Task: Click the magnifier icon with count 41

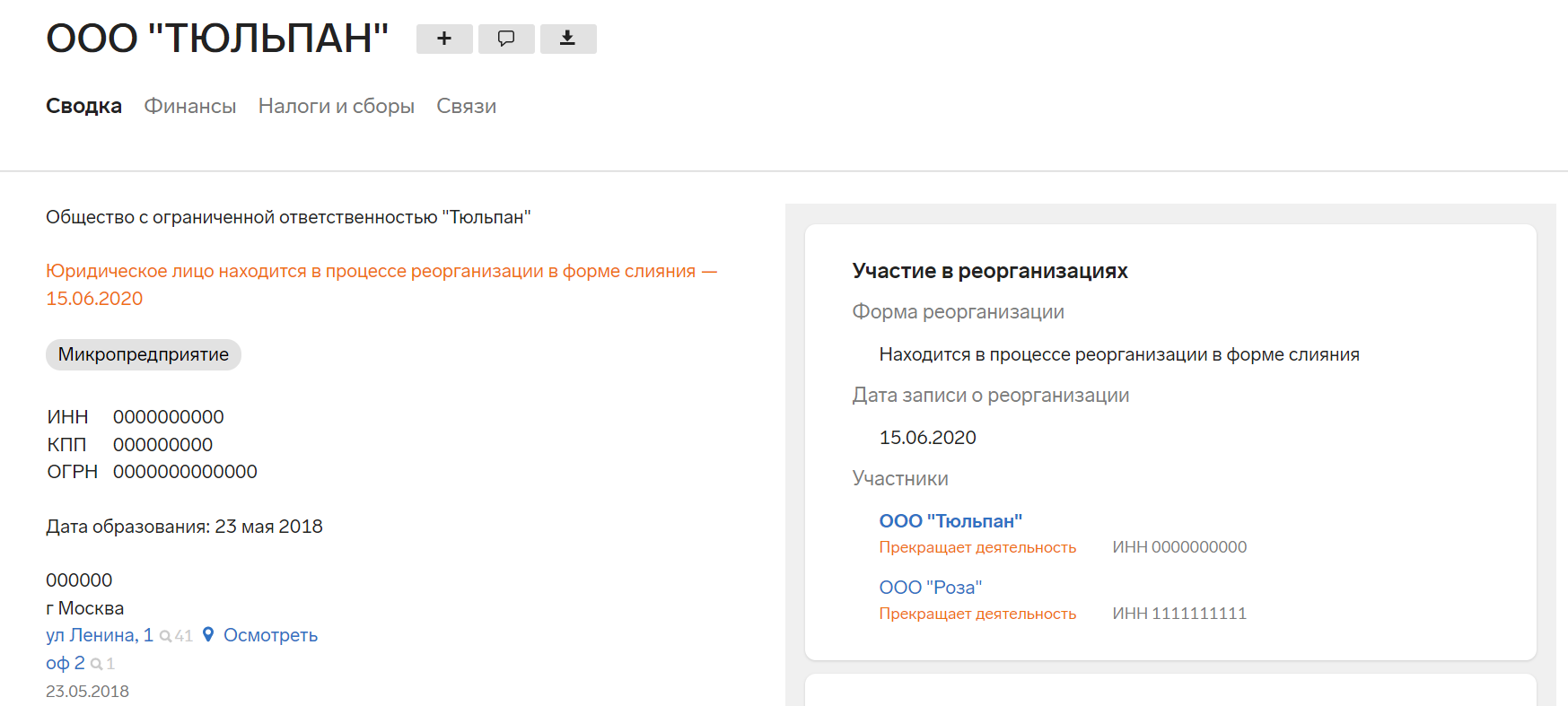Action: click(x=166, y=636)
